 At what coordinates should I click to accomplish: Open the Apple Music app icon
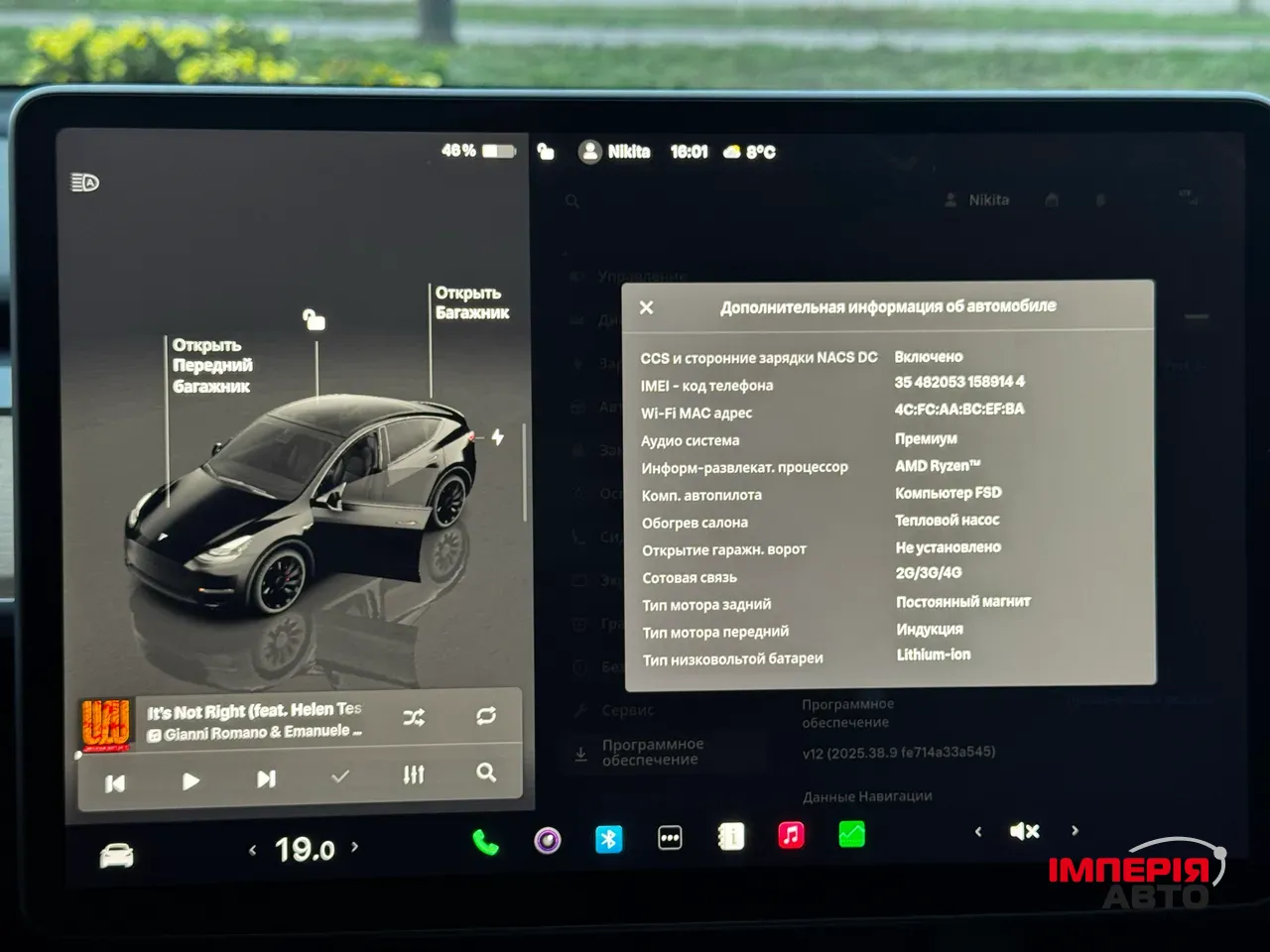coord(791,836)
